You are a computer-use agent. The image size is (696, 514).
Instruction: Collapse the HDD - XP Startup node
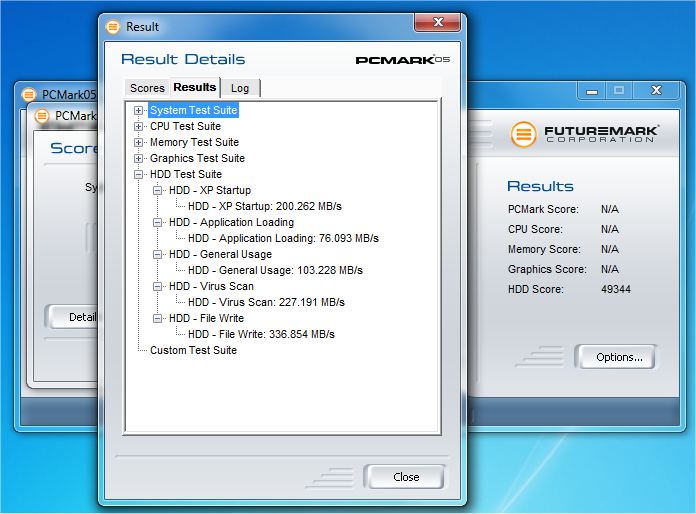[158, 190]
